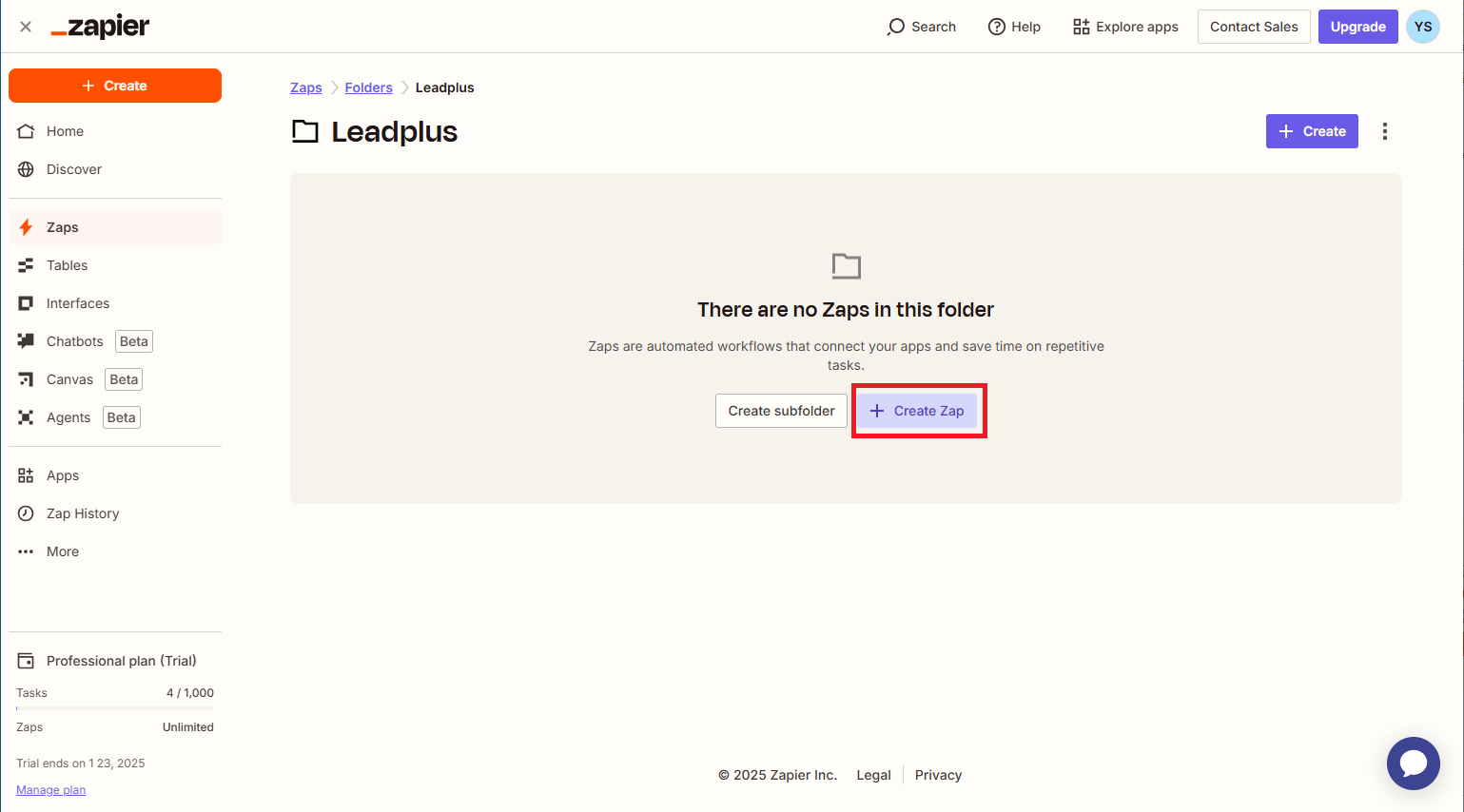
Task: Close the sidebar with the X icon
Action: pos(26,27)
